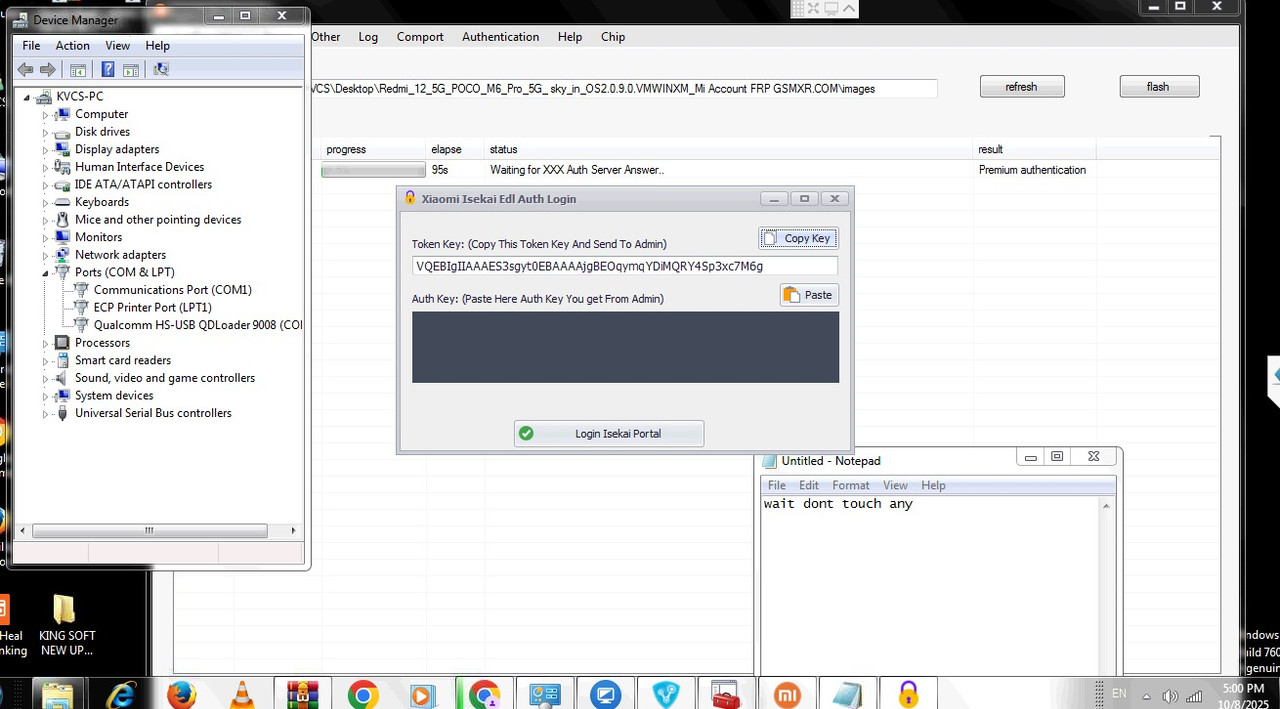Screen dimensions: 1280x709
Task: Click the flashing progress bar in device row
Action: 373,171
